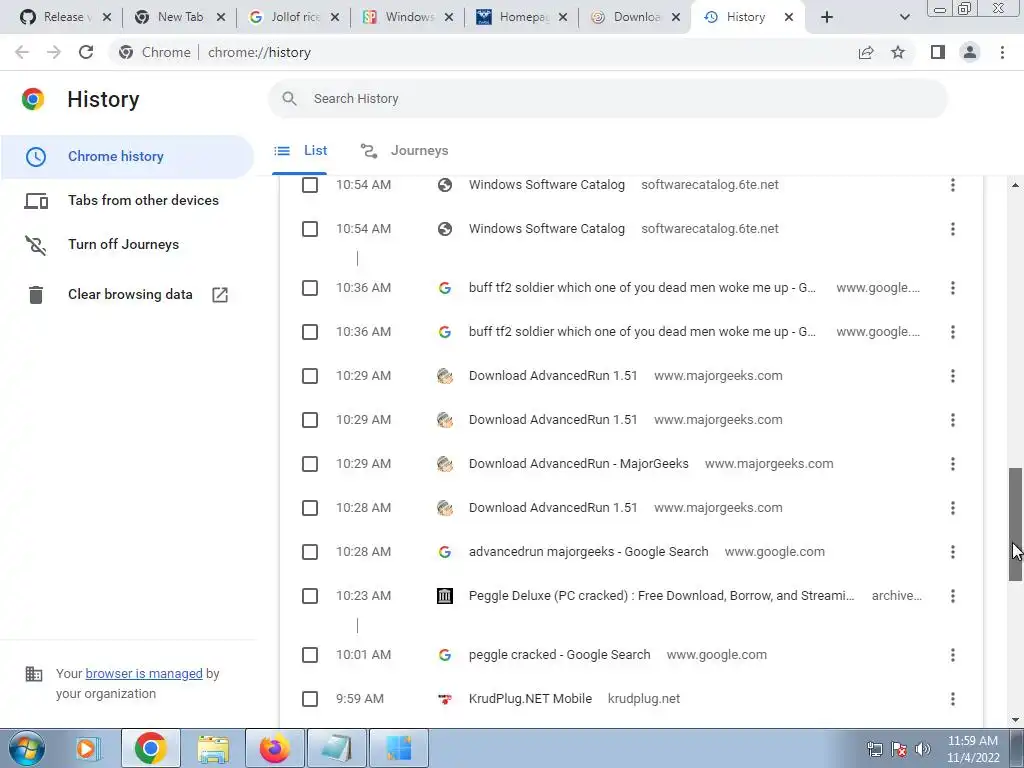Open actions menu for Peggle Deluxe entry
1024x768 pixels.
coord(952,596)
